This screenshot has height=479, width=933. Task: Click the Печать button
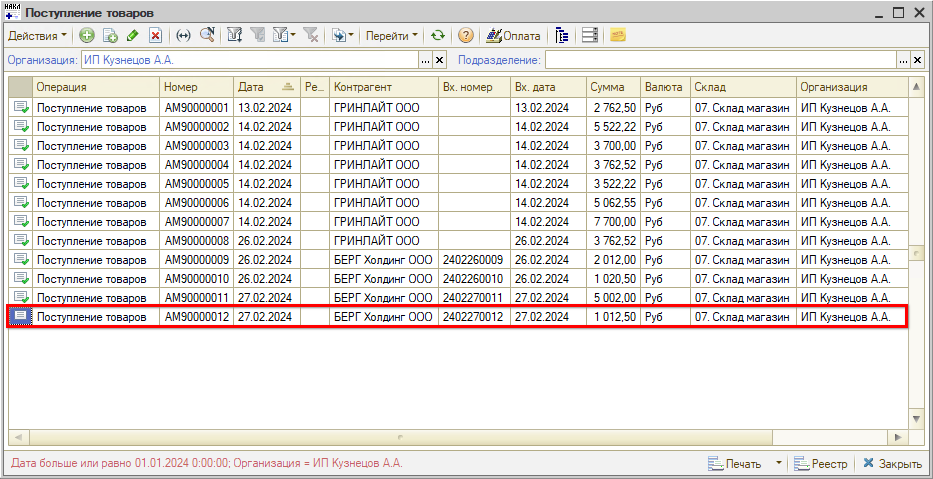[x=735, y=464]
